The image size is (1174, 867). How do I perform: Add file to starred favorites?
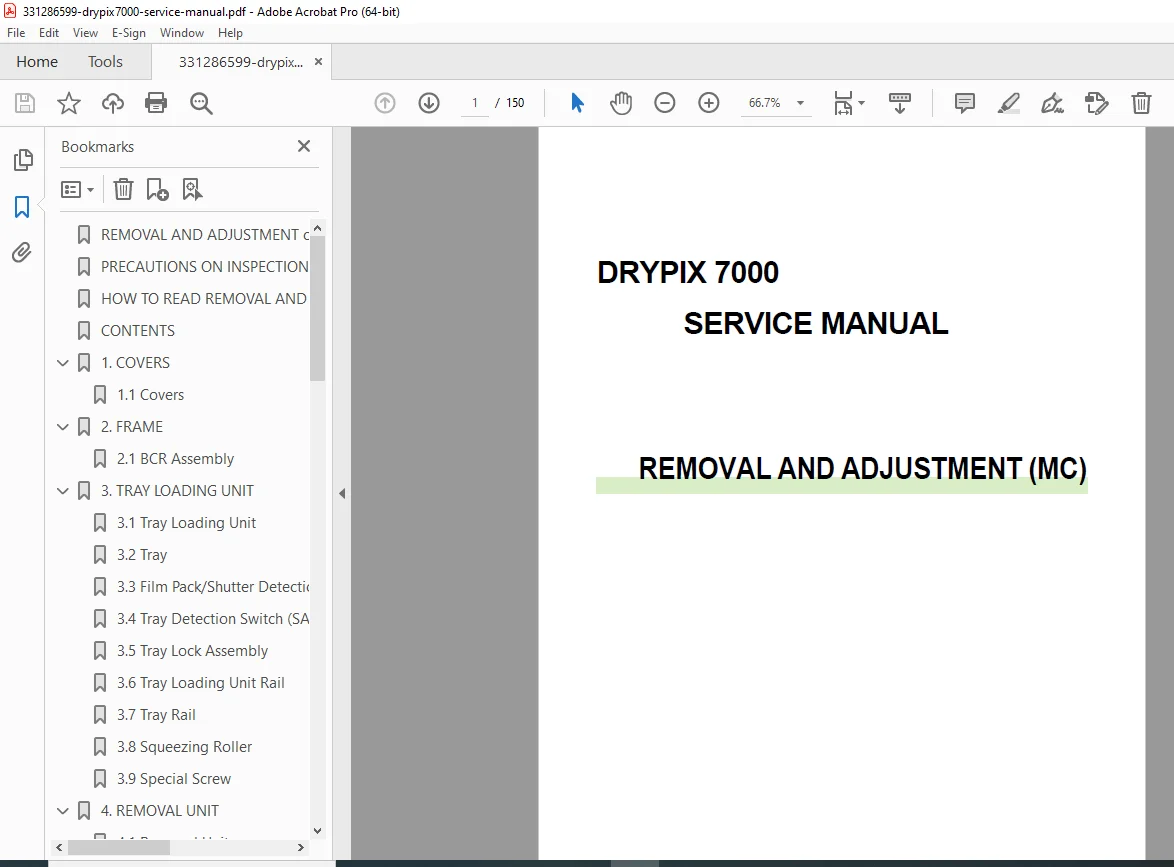pyautogui.click(x=69, y=103)
